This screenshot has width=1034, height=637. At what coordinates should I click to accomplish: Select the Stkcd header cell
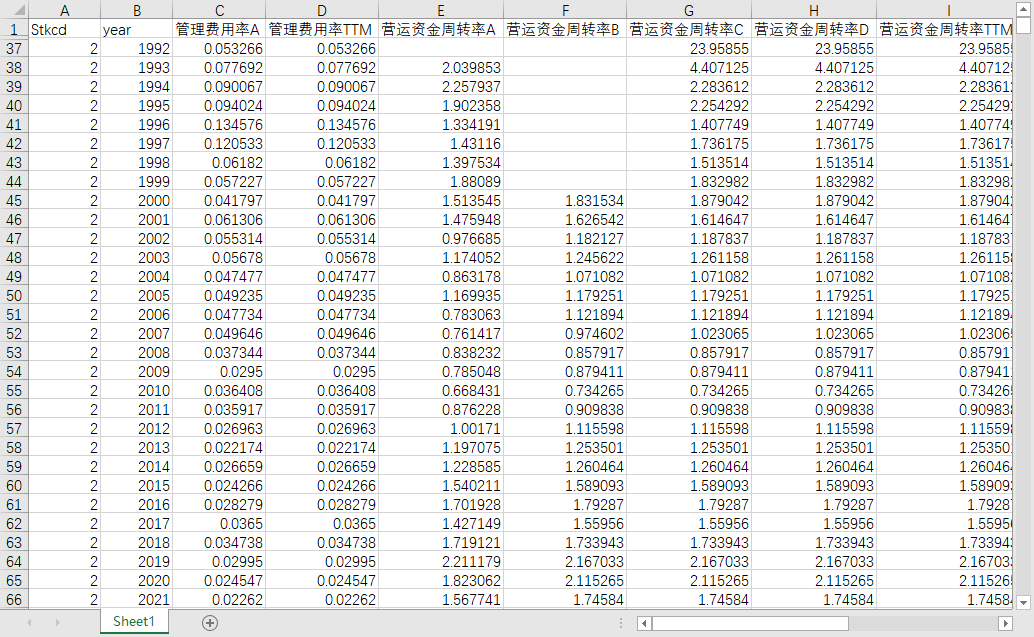click(x=64, y=29)
